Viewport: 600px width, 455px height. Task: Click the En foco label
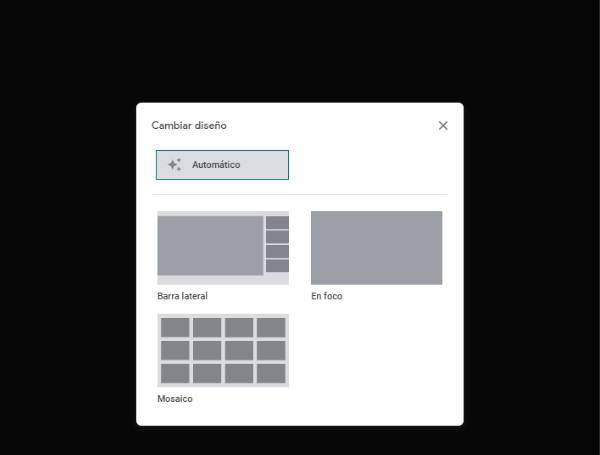click(x=327, y=296)
